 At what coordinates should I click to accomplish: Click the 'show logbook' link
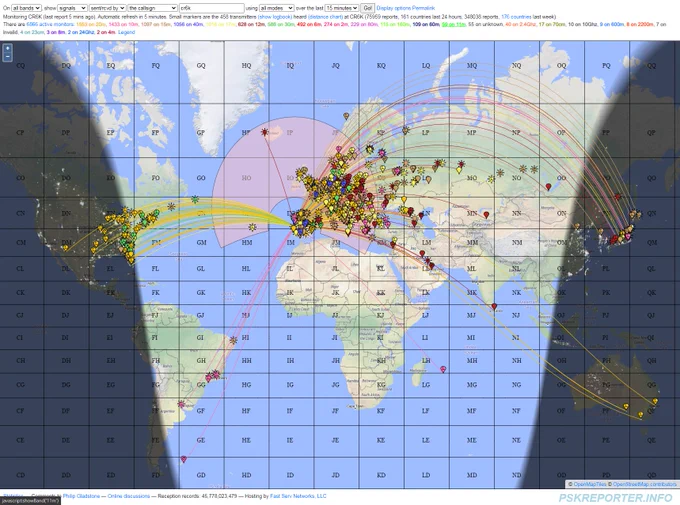tap(275, 16)
